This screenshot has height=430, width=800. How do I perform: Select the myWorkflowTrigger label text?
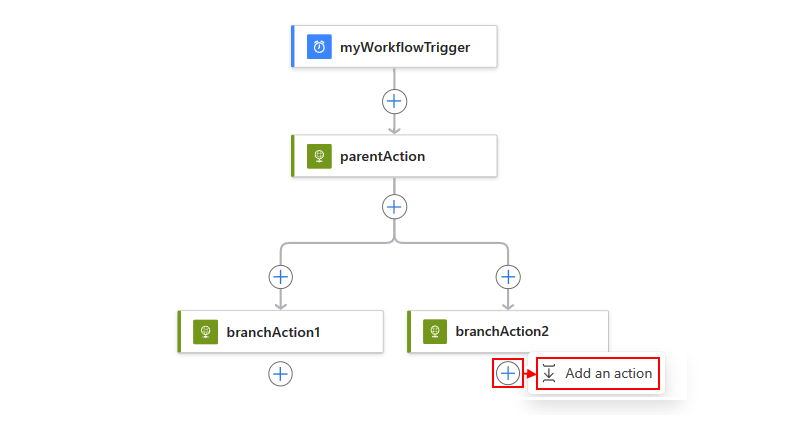(405, 47)
